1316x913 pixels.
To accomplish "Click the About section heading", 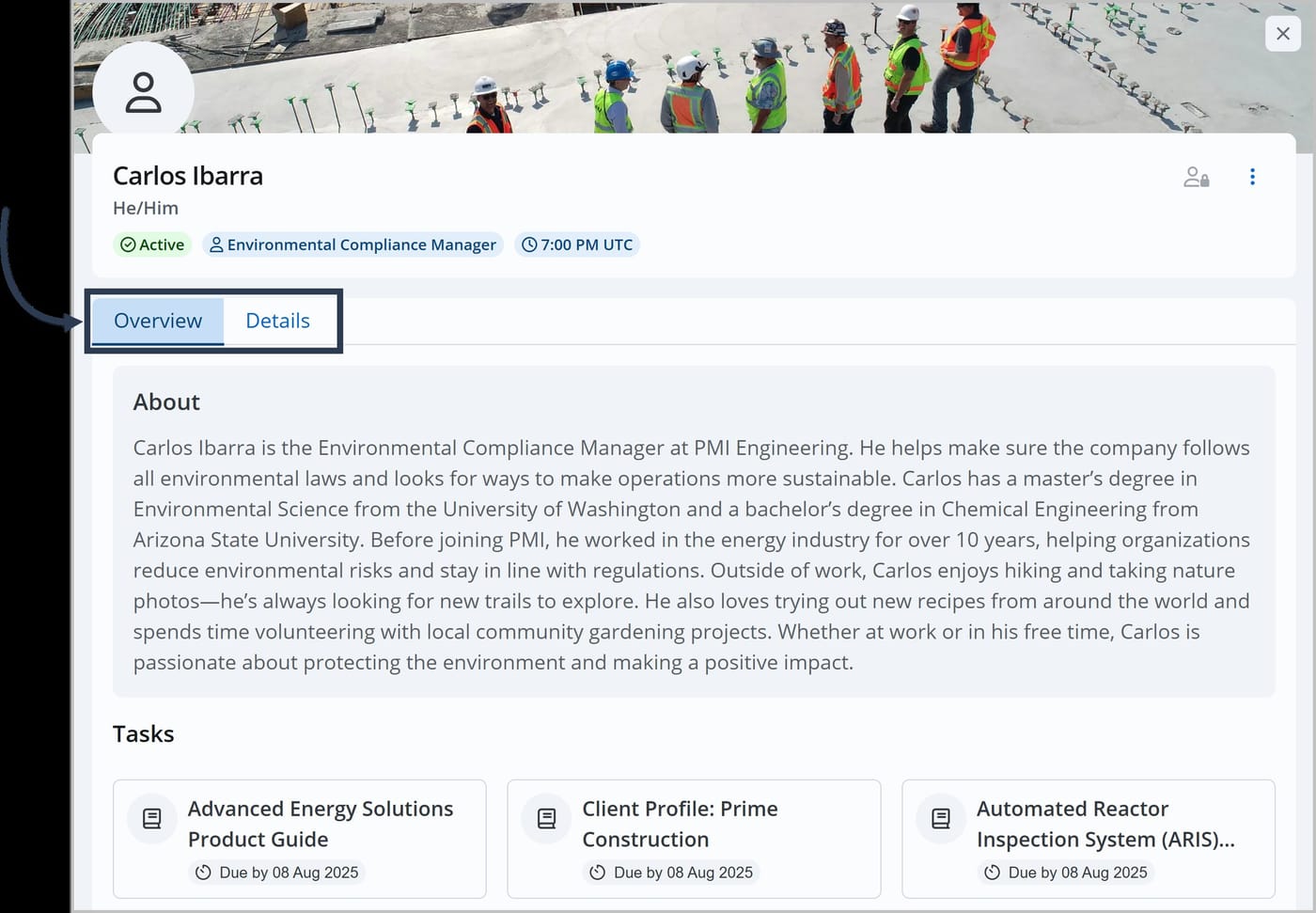I will [166, 401].
